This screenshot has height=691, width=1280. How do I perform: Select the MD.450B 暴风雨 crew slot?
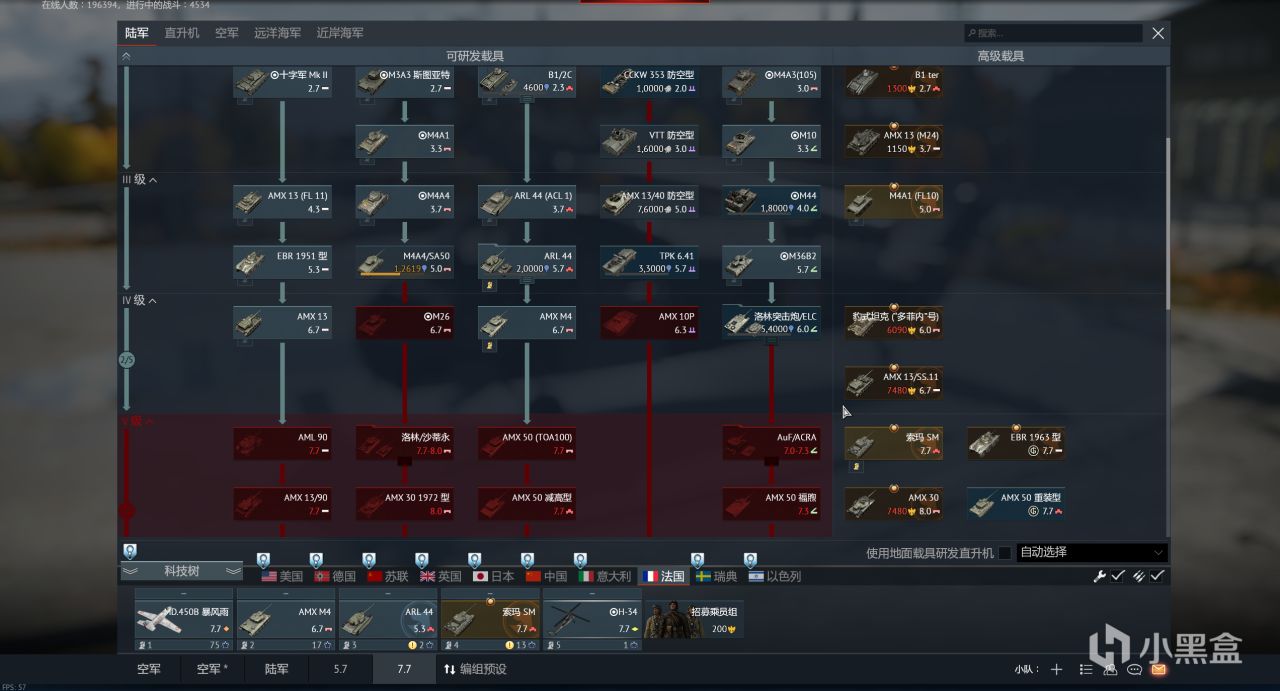coord(184,619)
